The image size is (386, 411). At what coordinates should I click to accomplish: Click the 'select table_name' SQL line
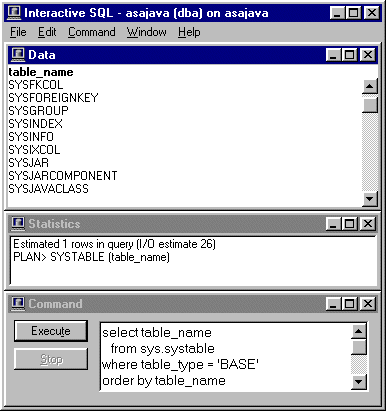[x=157, y=333]
